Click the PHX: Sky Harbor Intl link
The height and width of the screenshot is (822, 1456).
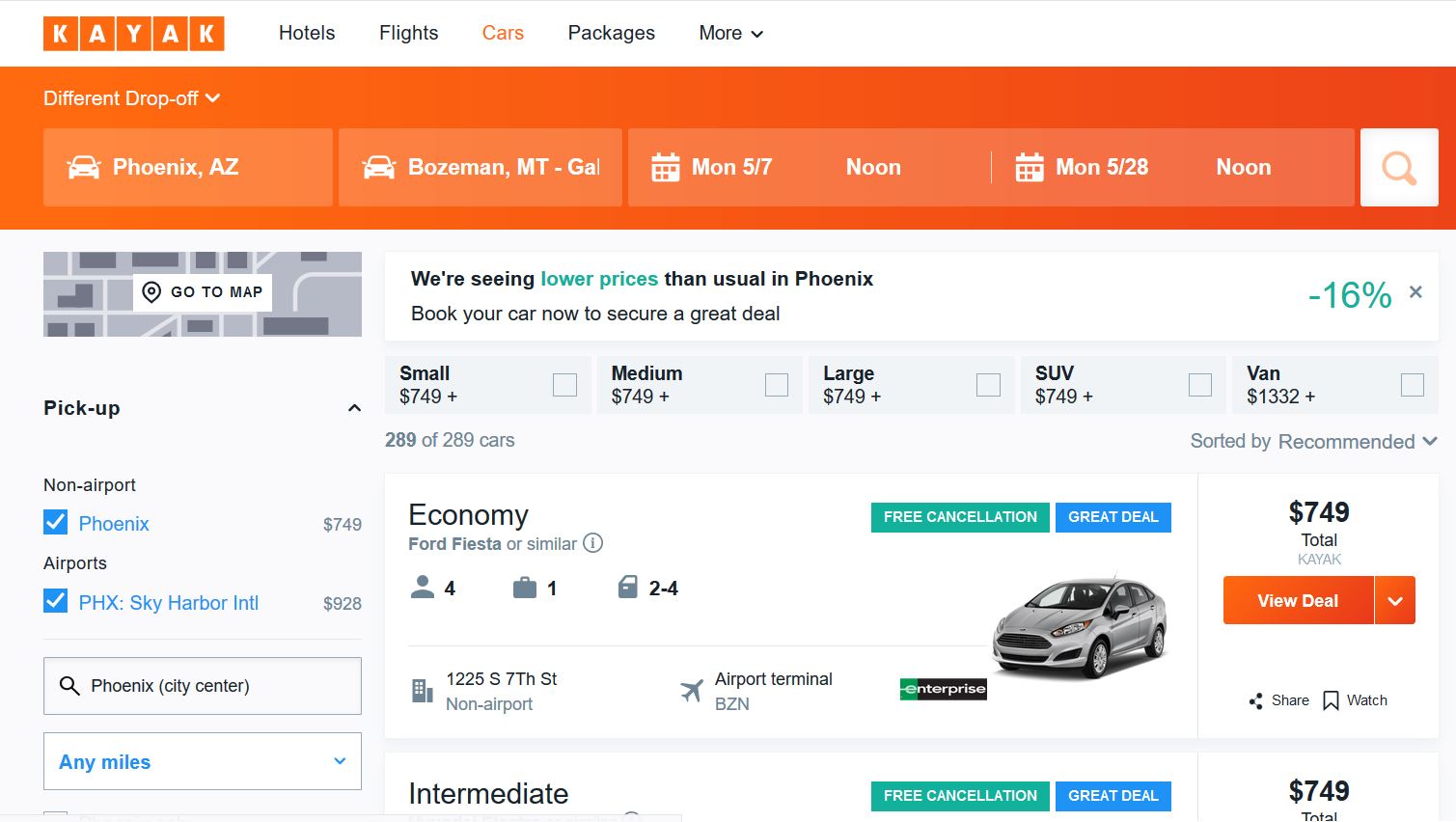pyautogui.click(x=169, y=603)
